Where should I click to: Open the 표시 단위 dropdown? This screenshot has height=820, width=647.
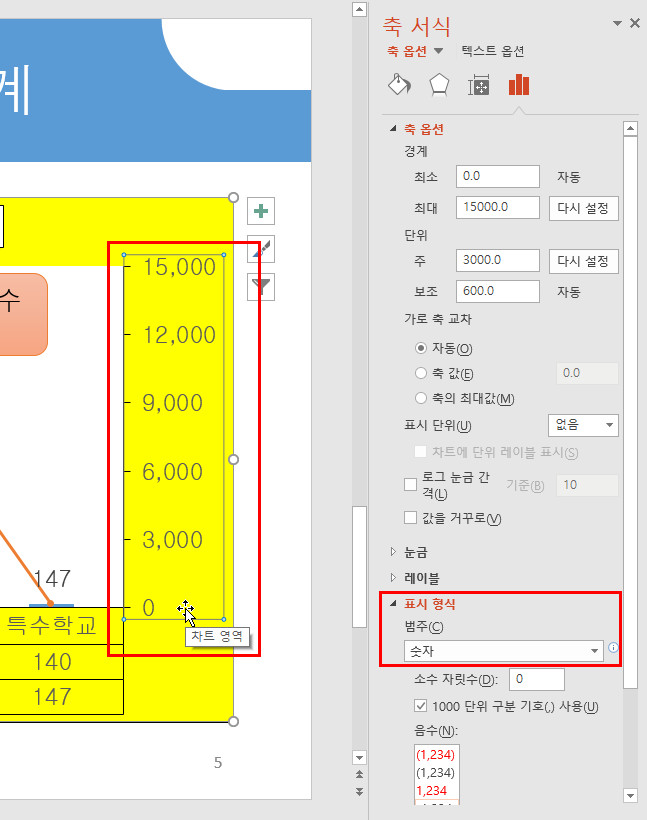[583, 425]
